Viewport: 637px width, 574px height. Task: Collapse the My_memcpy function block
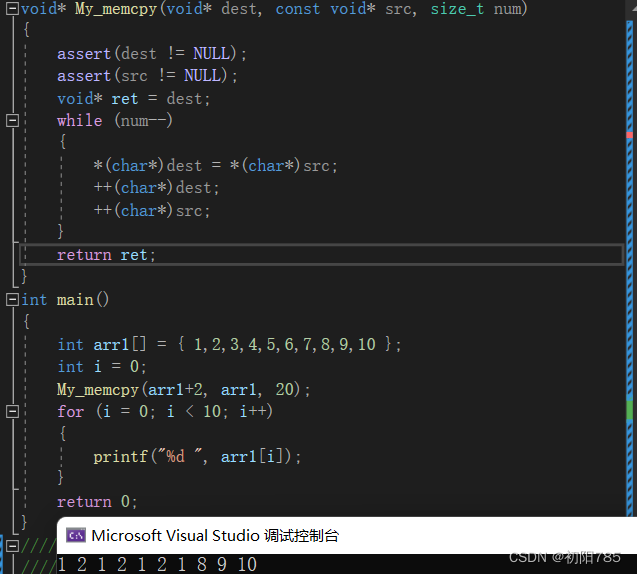(x=13, y=8)
